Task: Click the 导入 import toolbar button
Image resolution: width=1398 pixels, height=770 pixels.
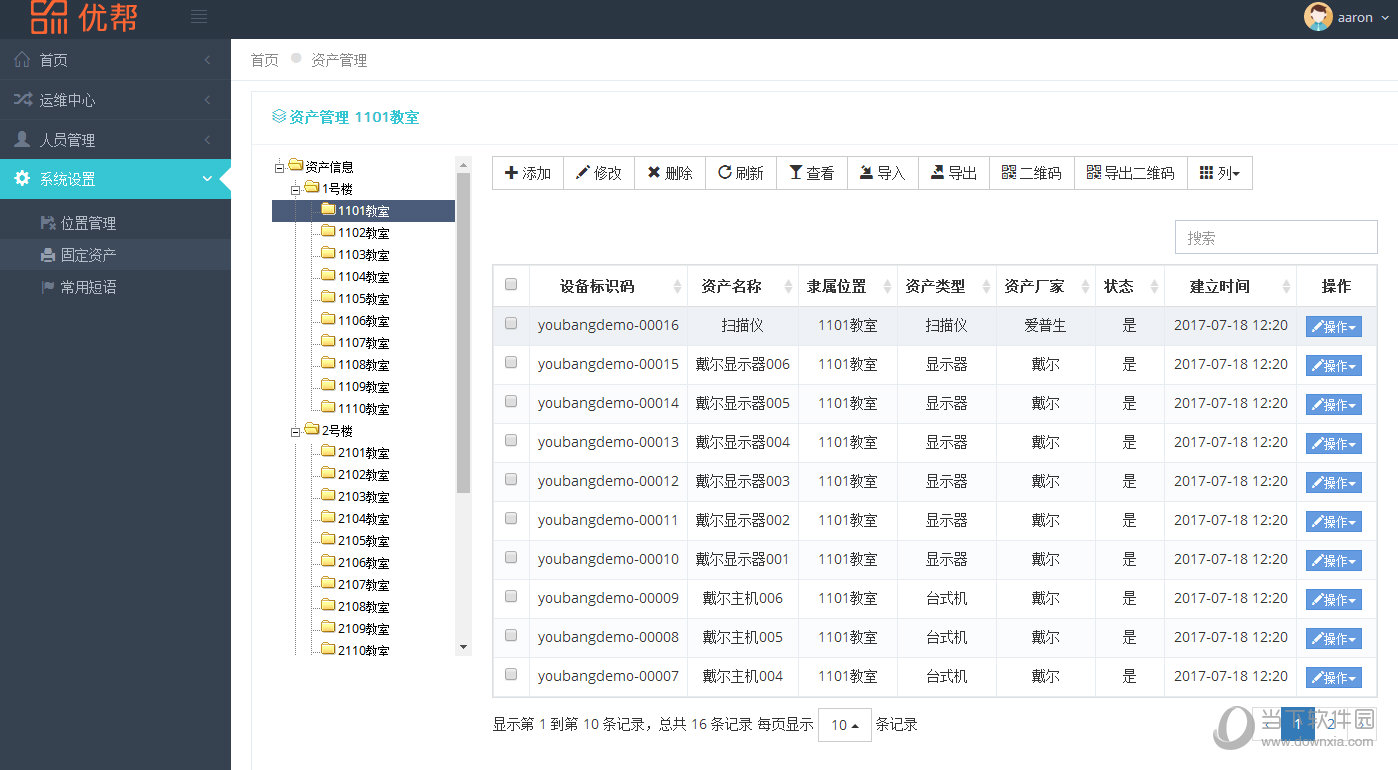Action: pyautogui.click(x=883, y=173)
